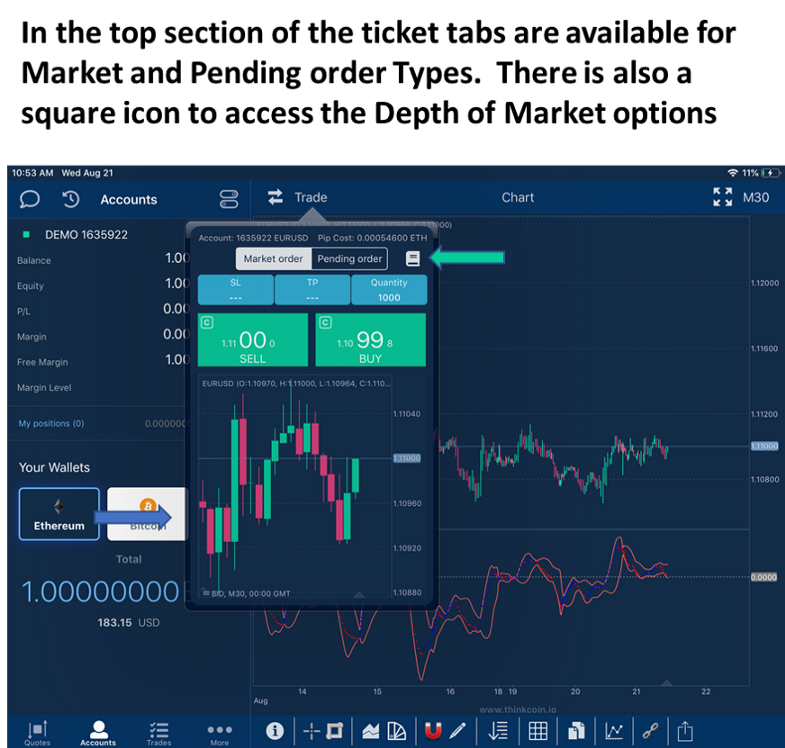Set the TP take profit field
785x748 pixels.
[x=312, y=289]
